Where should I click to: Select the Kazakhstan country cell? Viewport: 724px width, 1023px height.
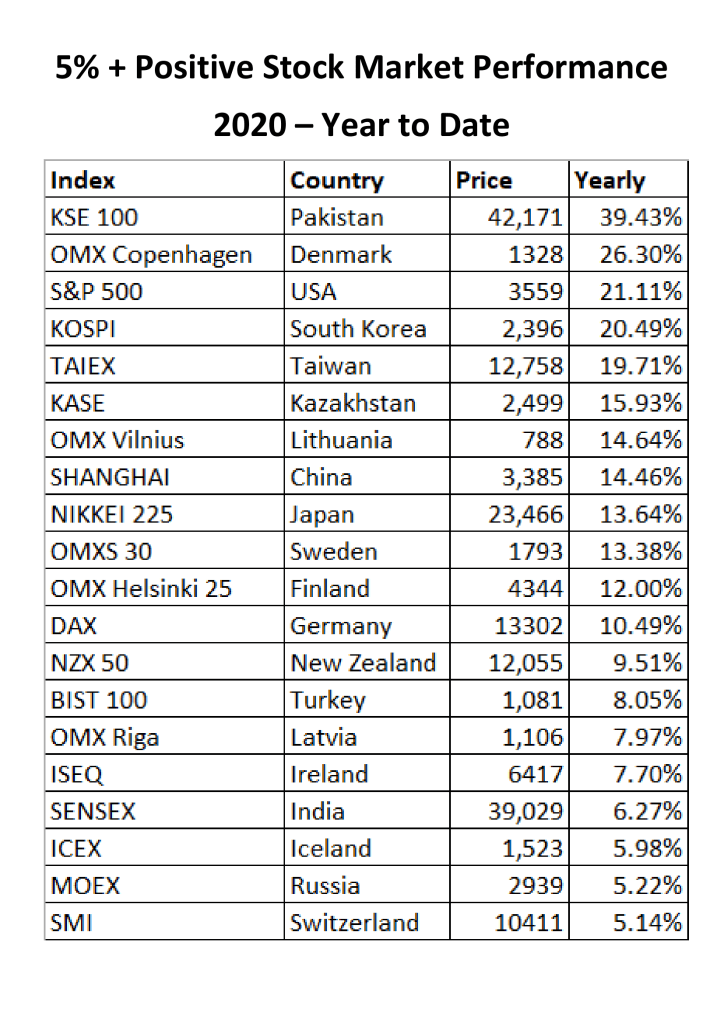point(353,403)
